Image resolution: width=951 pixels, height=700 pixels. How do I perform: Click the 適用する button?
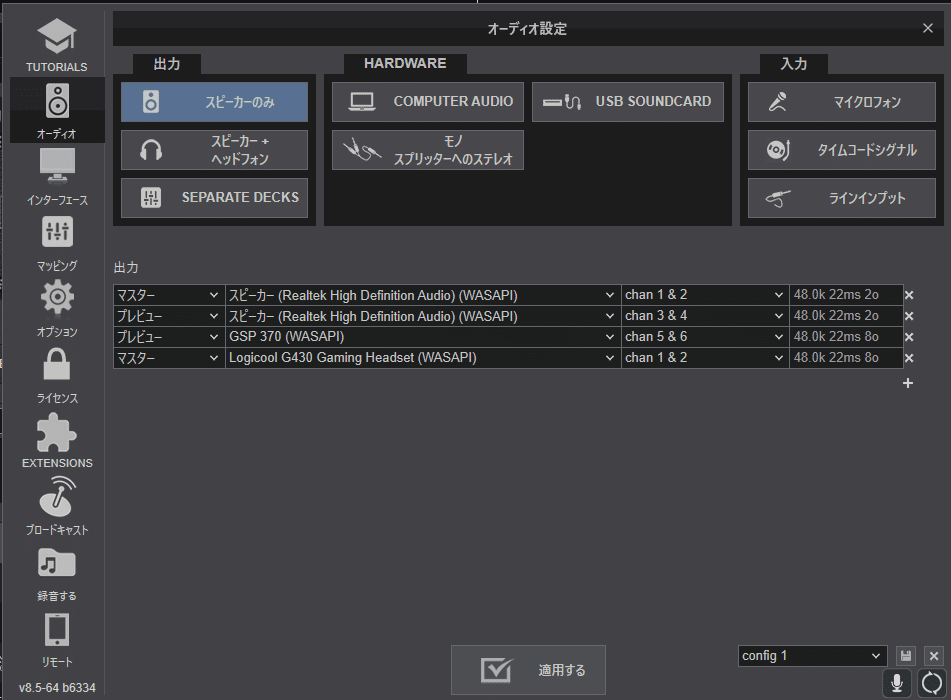(527, 670)
